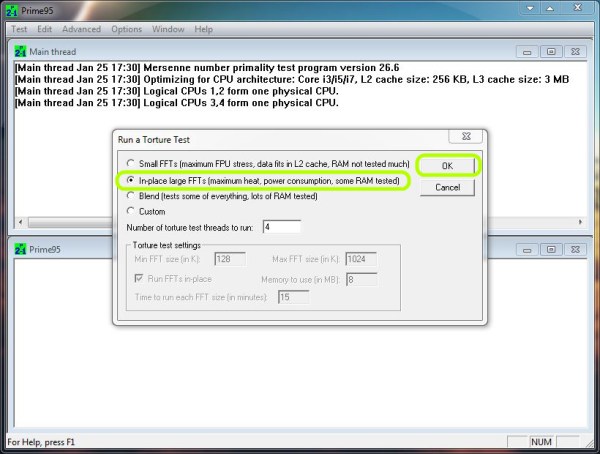Open the Advanced menu
Image resolution: width=600 pixels, height=454 pixels.
tap(82, 29)
